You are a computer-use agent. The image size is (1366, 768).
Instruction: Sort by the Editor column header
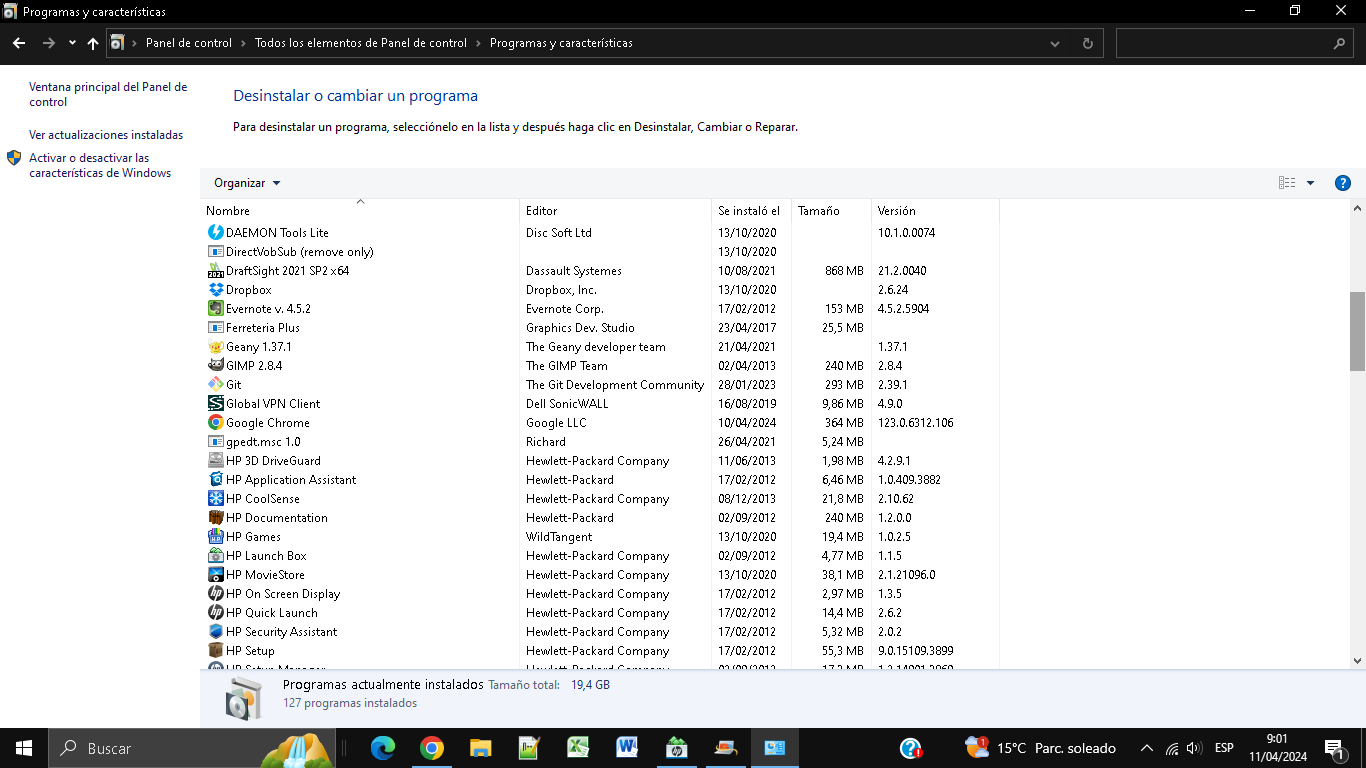coord(615,210)
